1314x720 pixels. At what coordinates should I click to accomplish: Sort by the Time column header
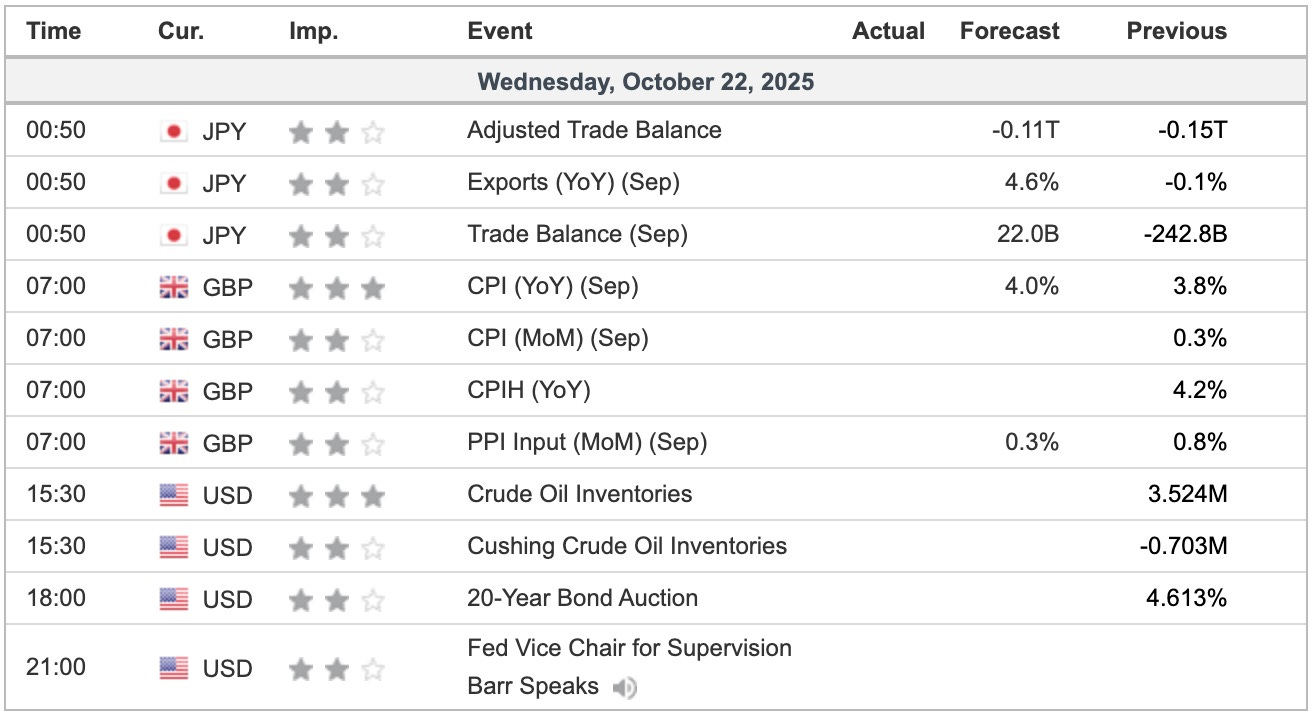(x=53, y=31)
